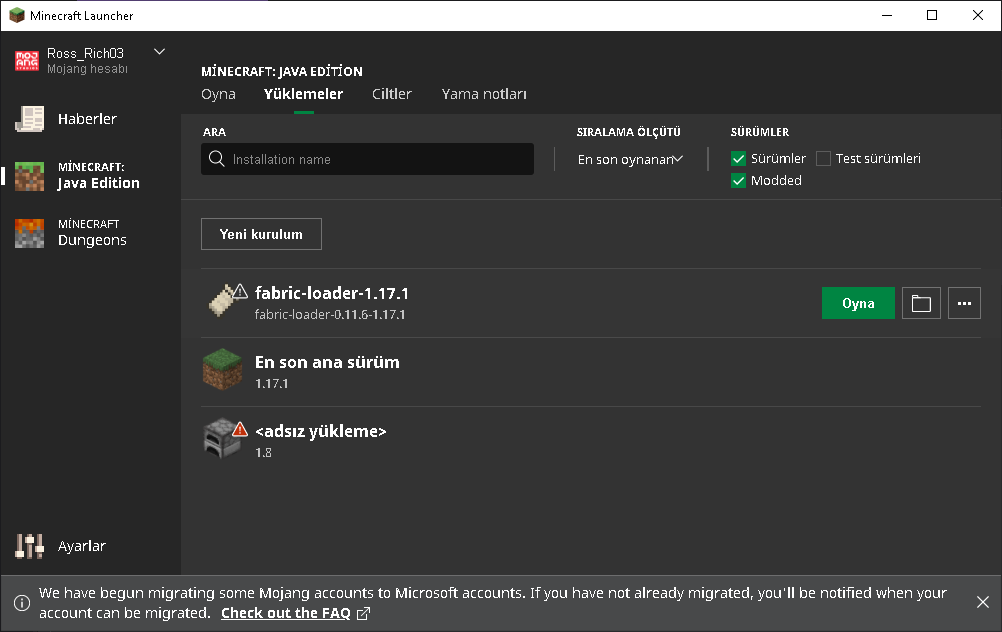Dismiss the migration notification banner
The height and width of the screenshot is (632, 1002).
pyautogui.click(x=983, y=602)
